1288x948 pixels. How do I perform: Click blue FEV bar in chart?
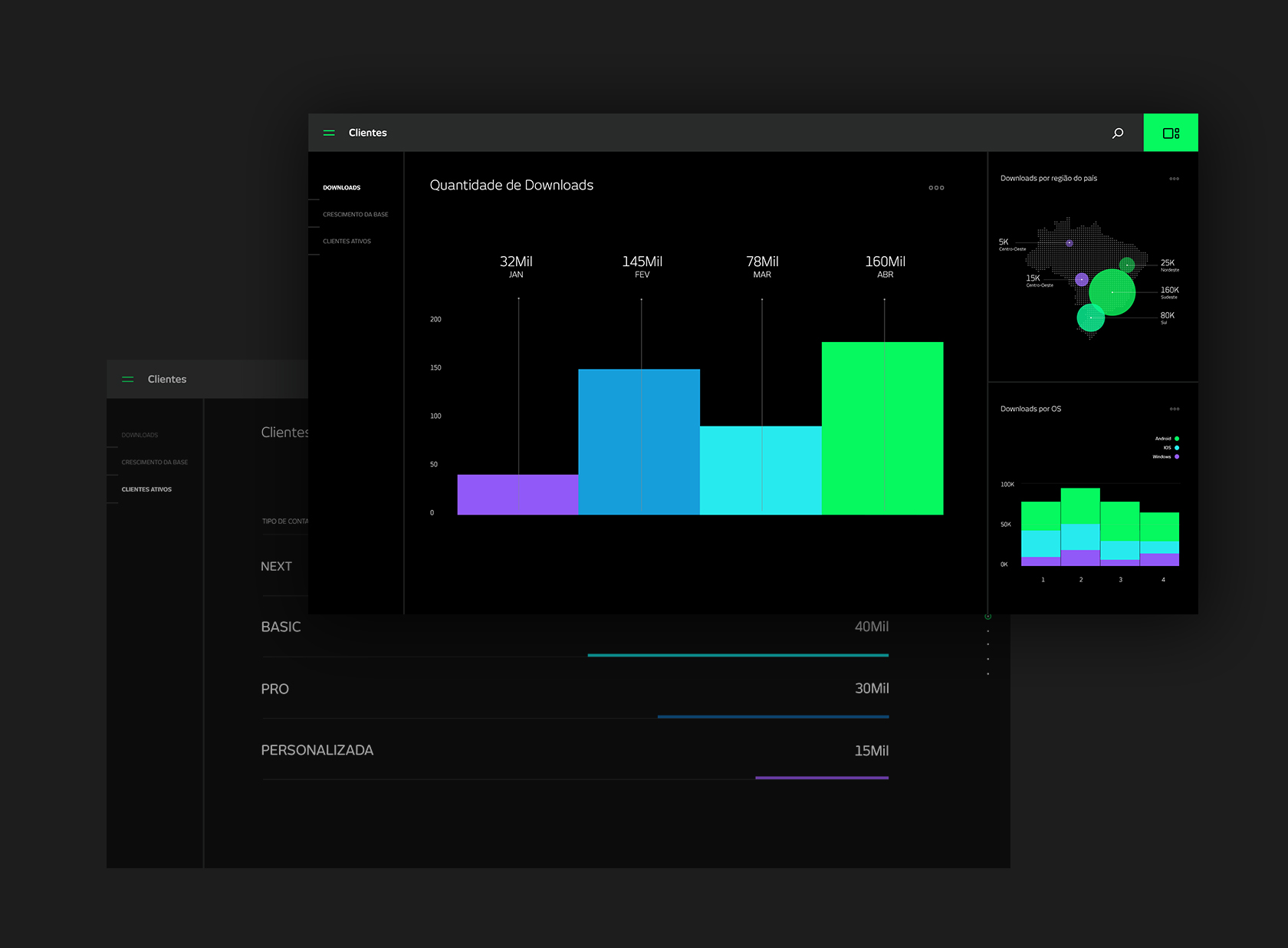[x=639, y=442]
